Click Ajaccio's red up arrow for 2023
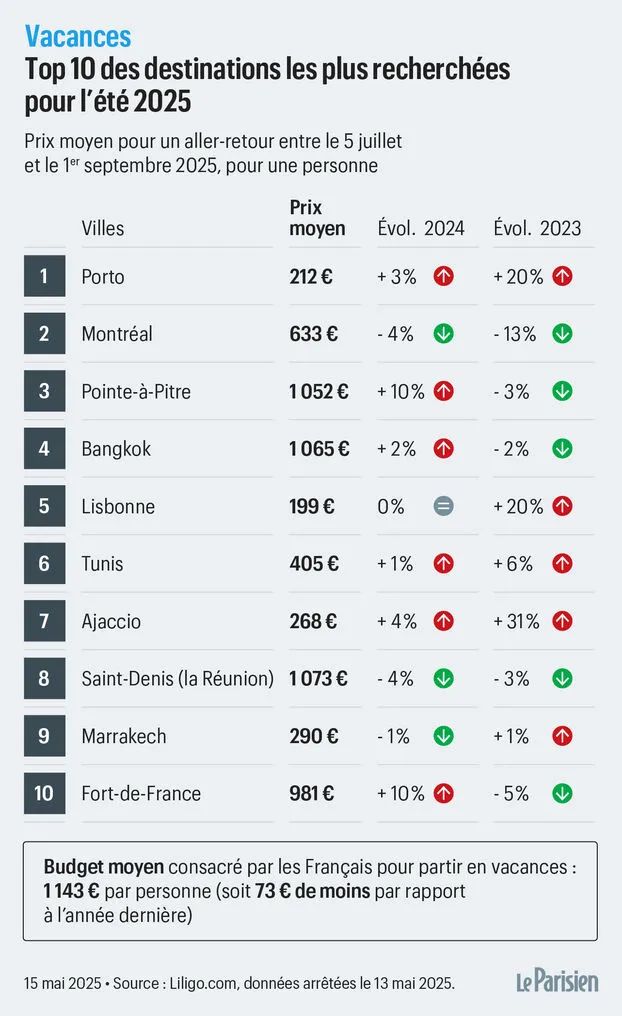Viewport: 622px width, 1016px height. click(x=562, y=621)
